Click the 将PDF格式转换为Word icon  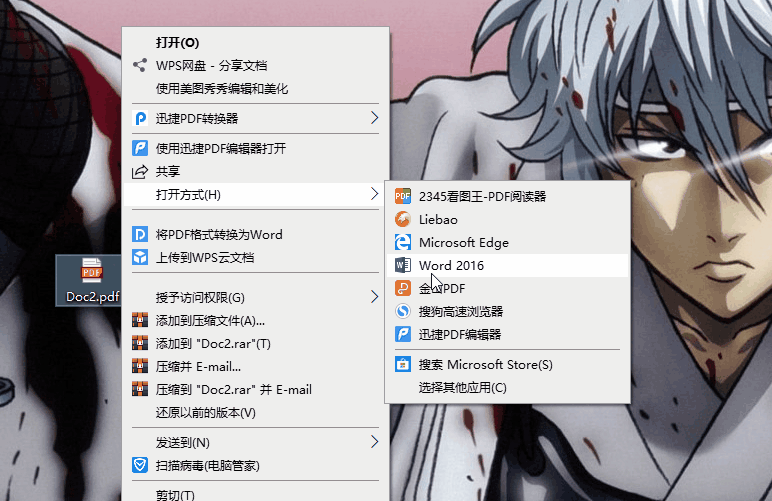click(x=140, y=234)
